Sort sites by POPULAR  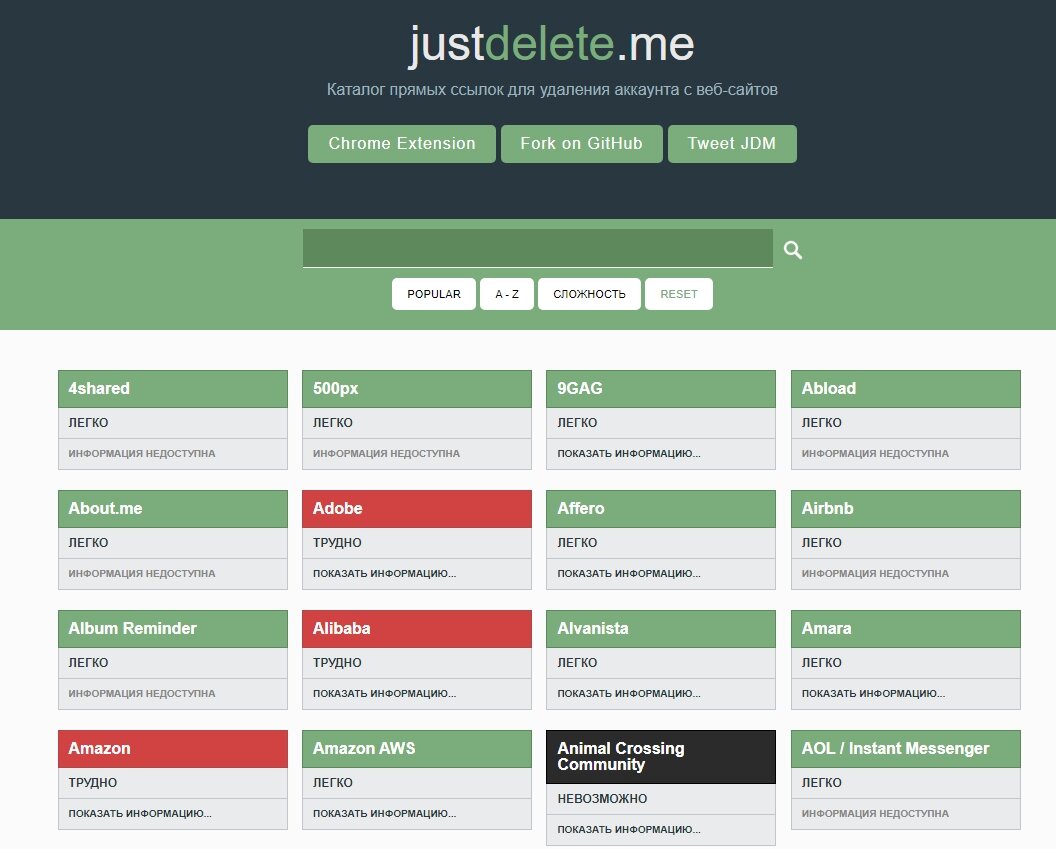(434, 294)
